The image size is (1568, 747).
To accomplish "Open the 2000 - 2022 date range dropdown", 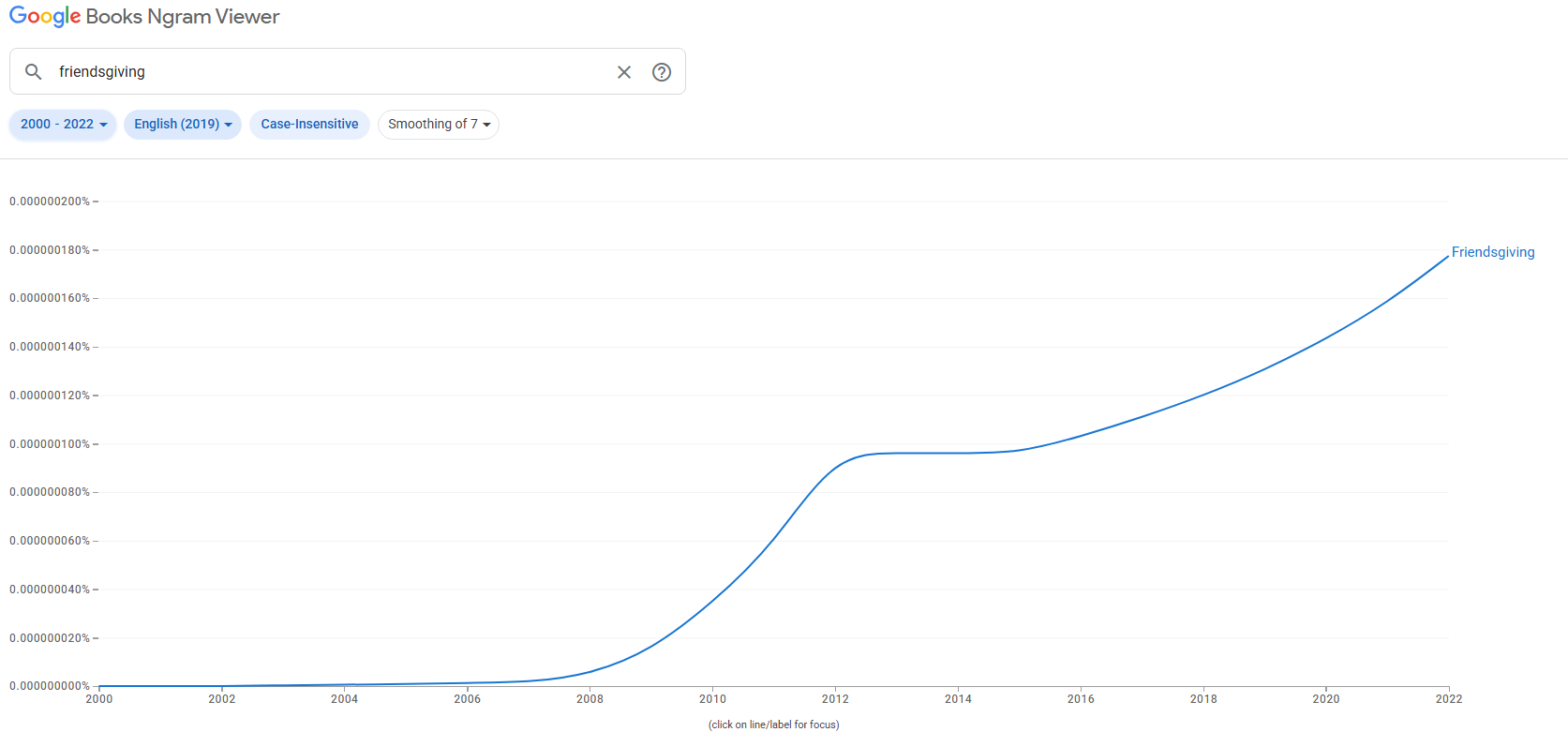I will pos(63,124).
